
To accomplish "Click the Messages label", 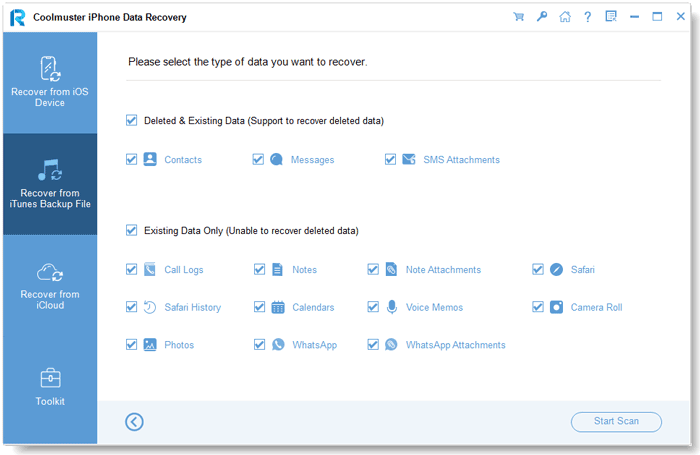I will click(x=312, y=160).
